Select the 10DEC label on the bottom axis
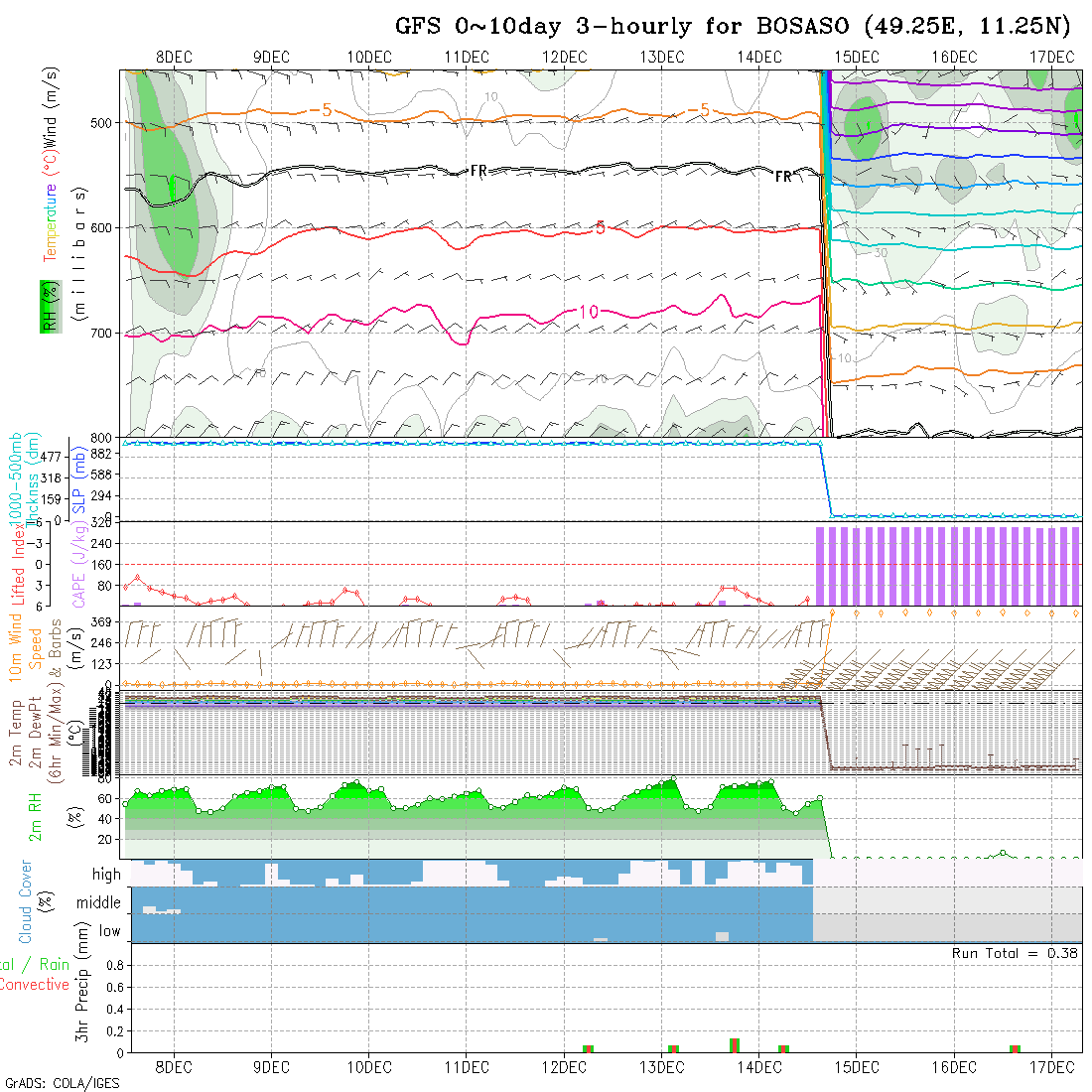The height and width of the screenshot is (1092, 1092). (x=369, y=1067)
